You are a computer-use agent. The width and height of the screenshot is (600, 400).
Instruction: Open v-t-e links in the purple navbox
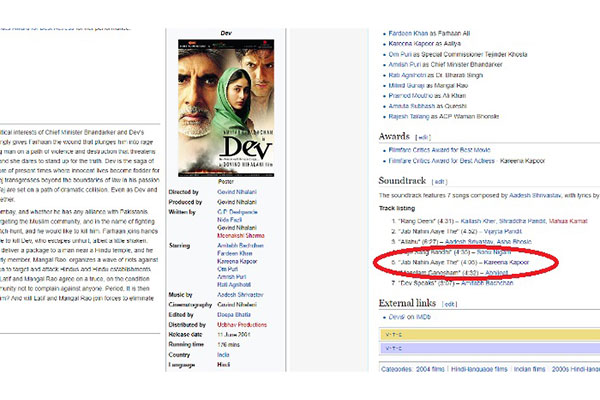[x=393, y=348]
